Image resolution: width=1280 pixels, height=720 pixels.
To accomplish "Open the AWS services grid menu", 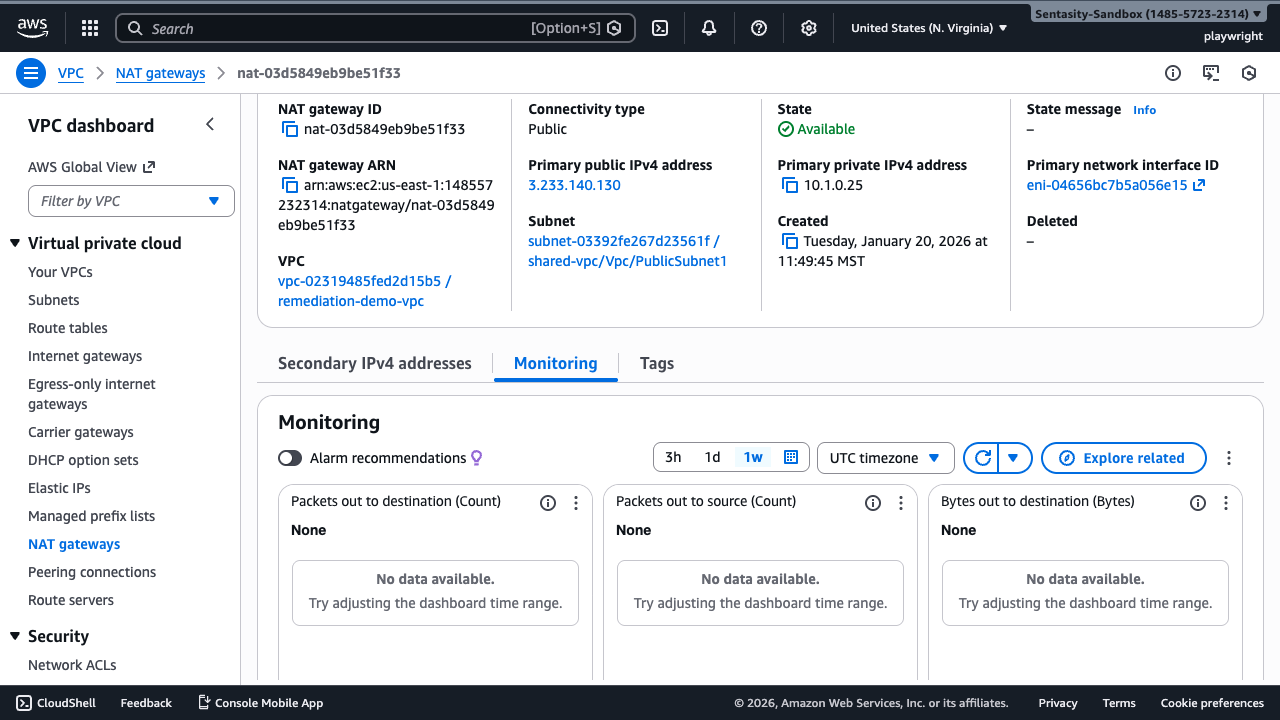I will click(89, 27).
